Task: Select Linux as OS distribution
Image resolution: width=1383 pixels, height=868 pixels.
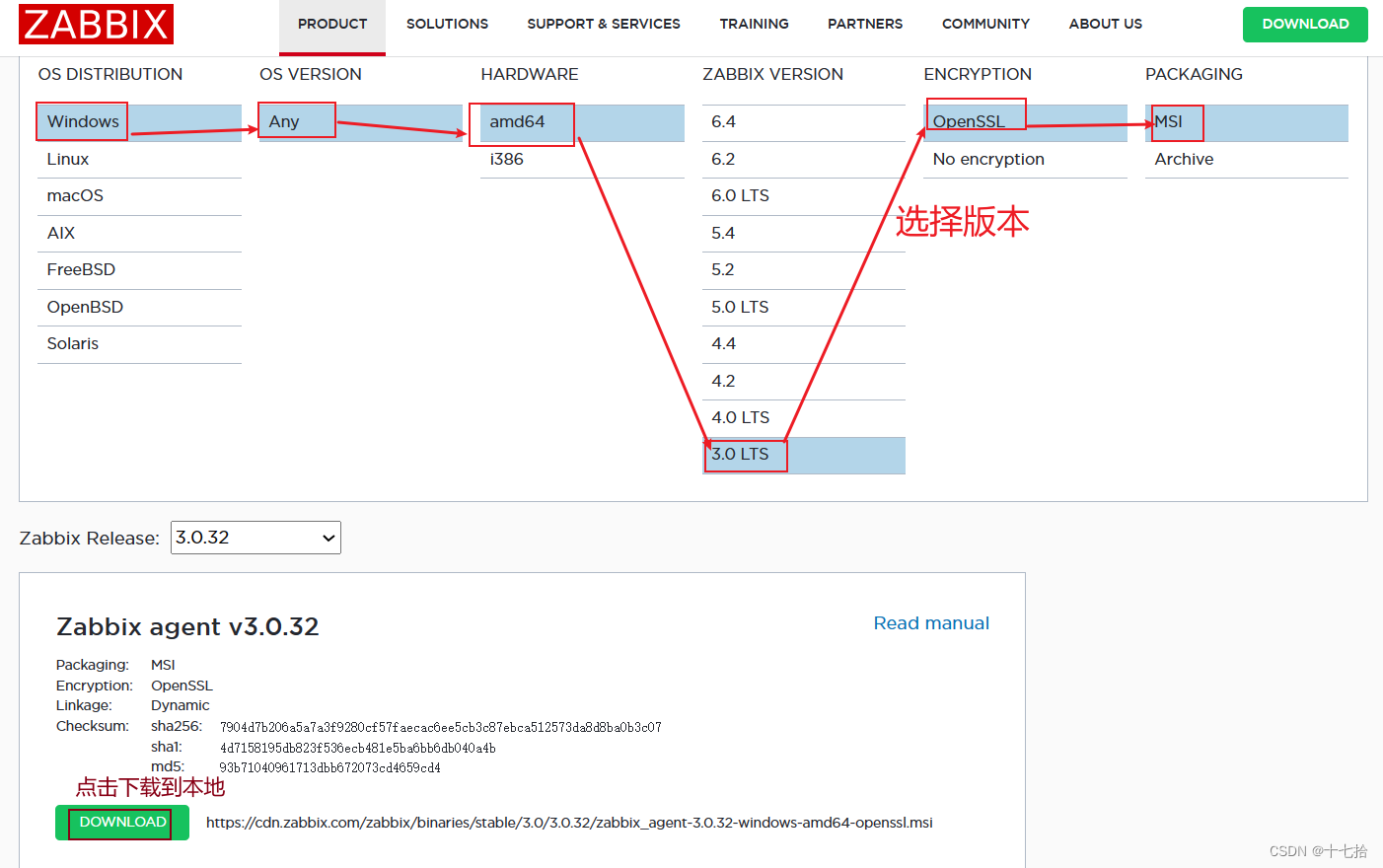Action: [x=139, y=160]
